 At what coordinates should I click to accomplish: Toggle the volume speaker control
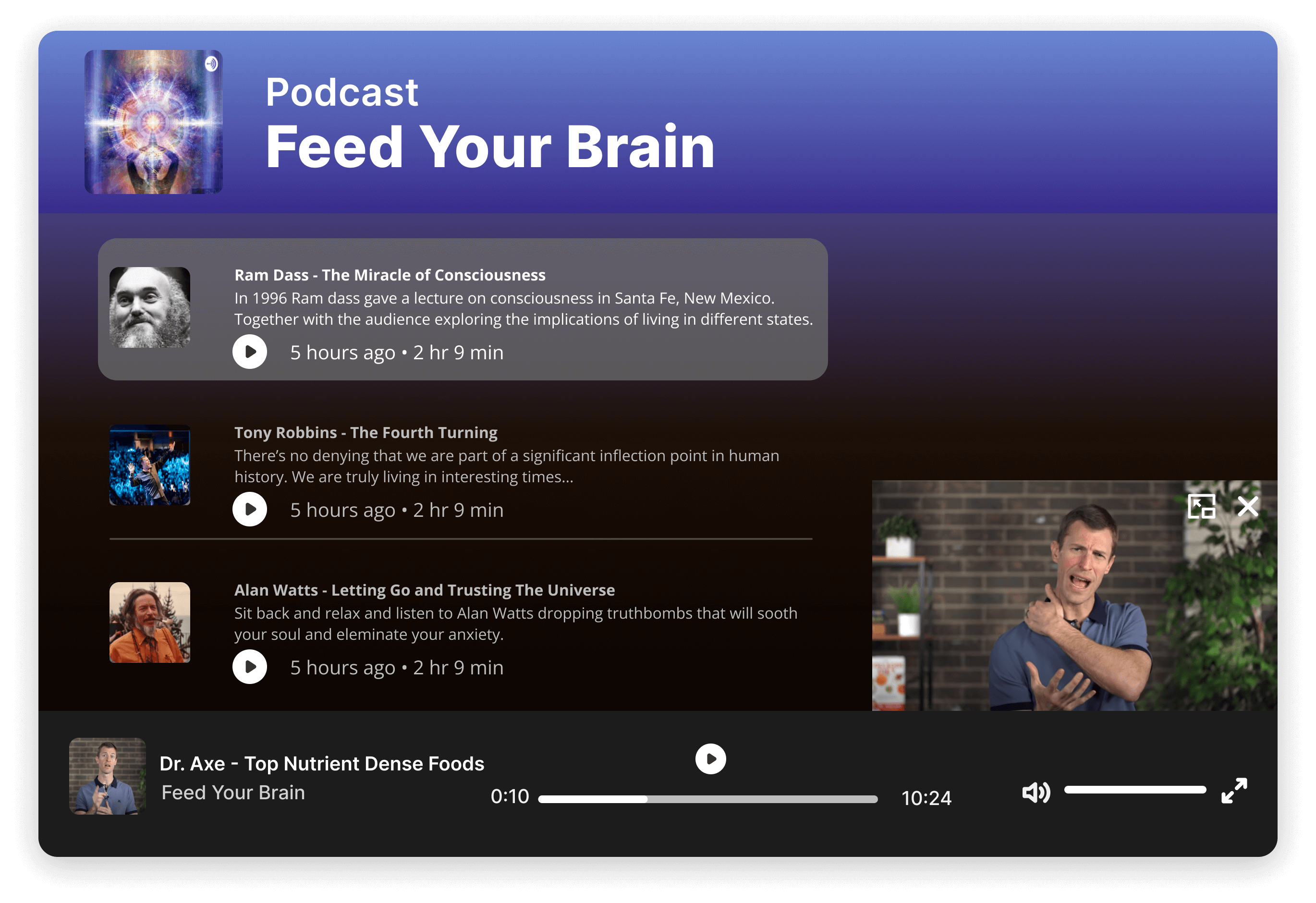[x=1036, y=792]
